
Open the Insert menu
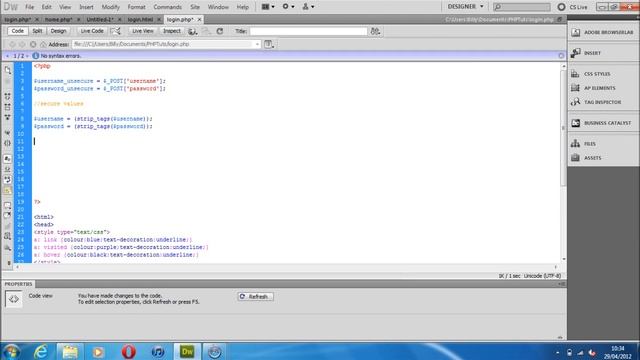coord(86,7)
